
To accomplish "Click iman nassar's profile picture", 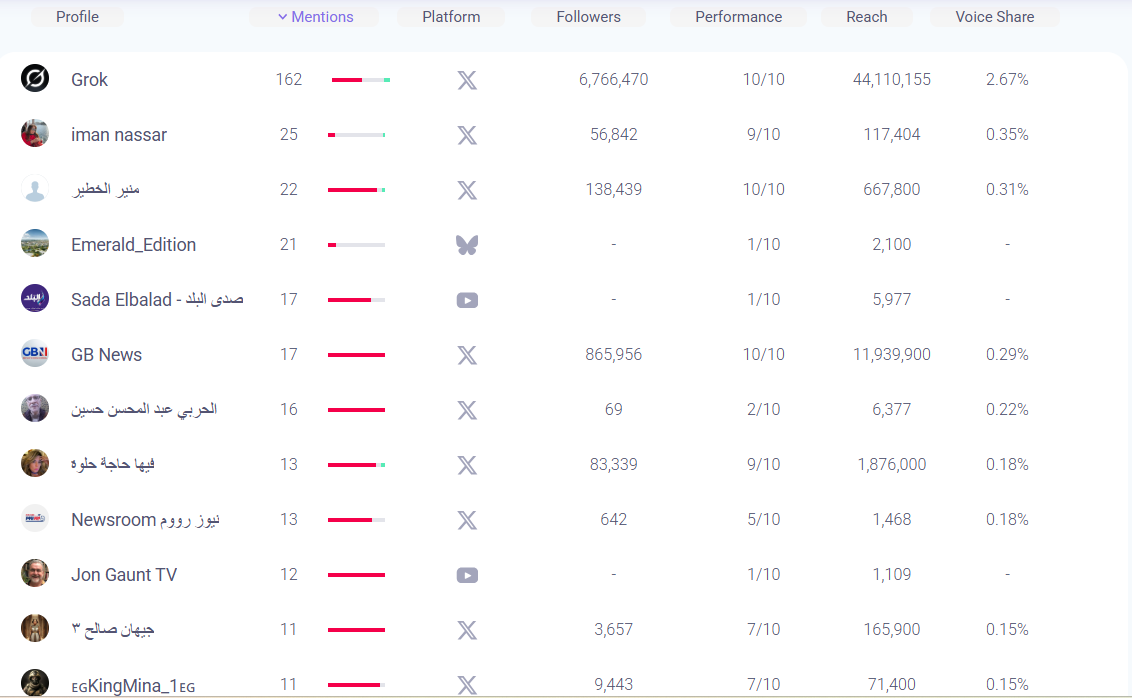I will (x=35, y=134).
